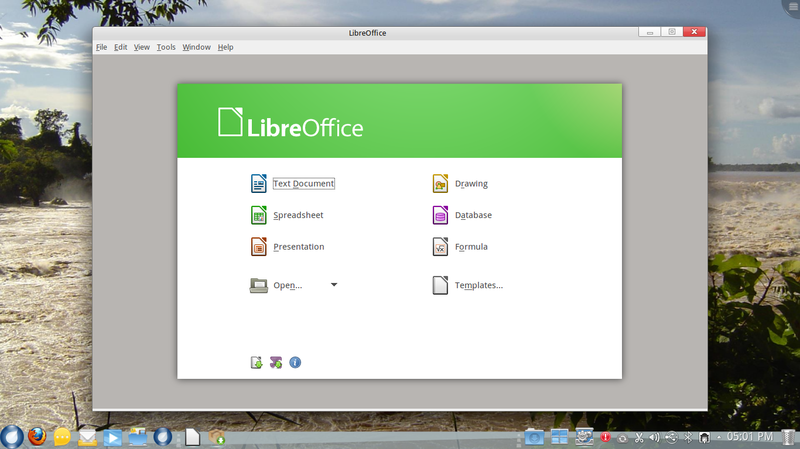Click the network share tray icon
This screenshot has height=449, width=800.
pos(671,437)
